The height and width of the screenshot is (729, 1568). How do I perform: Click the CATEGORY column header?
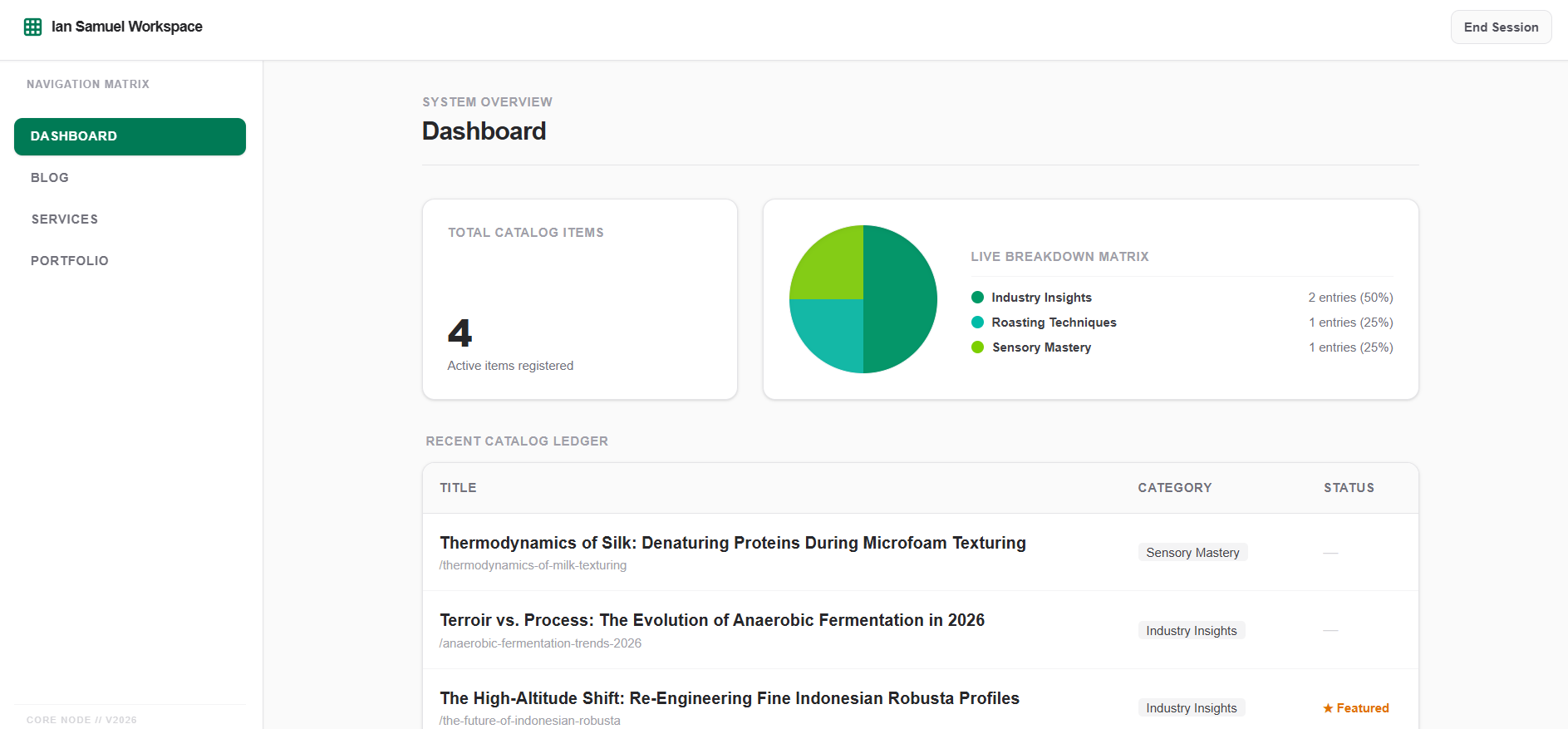[x=1174, y=488]
